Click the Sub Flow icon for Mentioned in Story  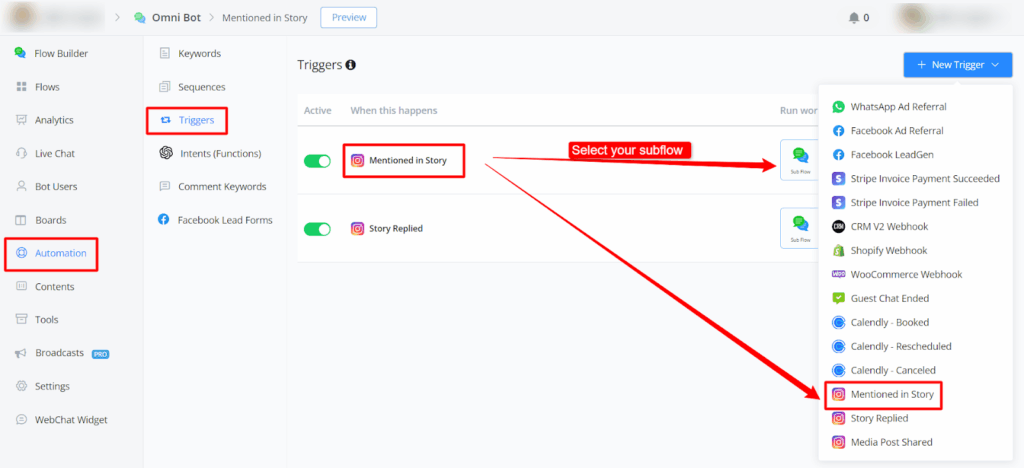(799, 159)
